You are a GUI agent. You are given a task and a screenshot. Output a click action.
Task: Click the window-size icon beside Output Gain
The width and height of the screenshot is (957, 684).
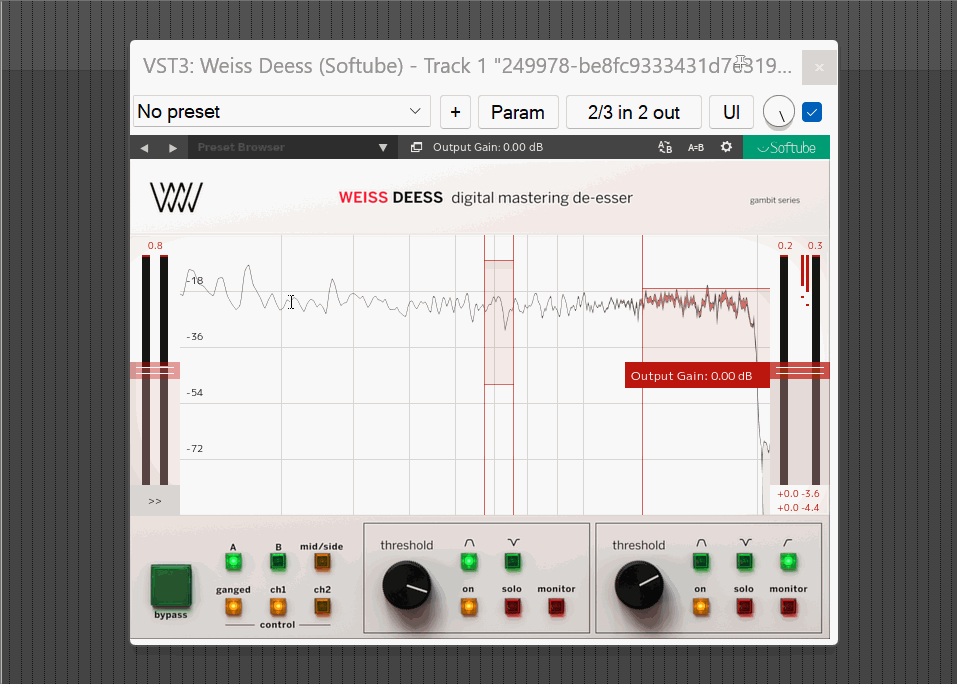(416, 147)
